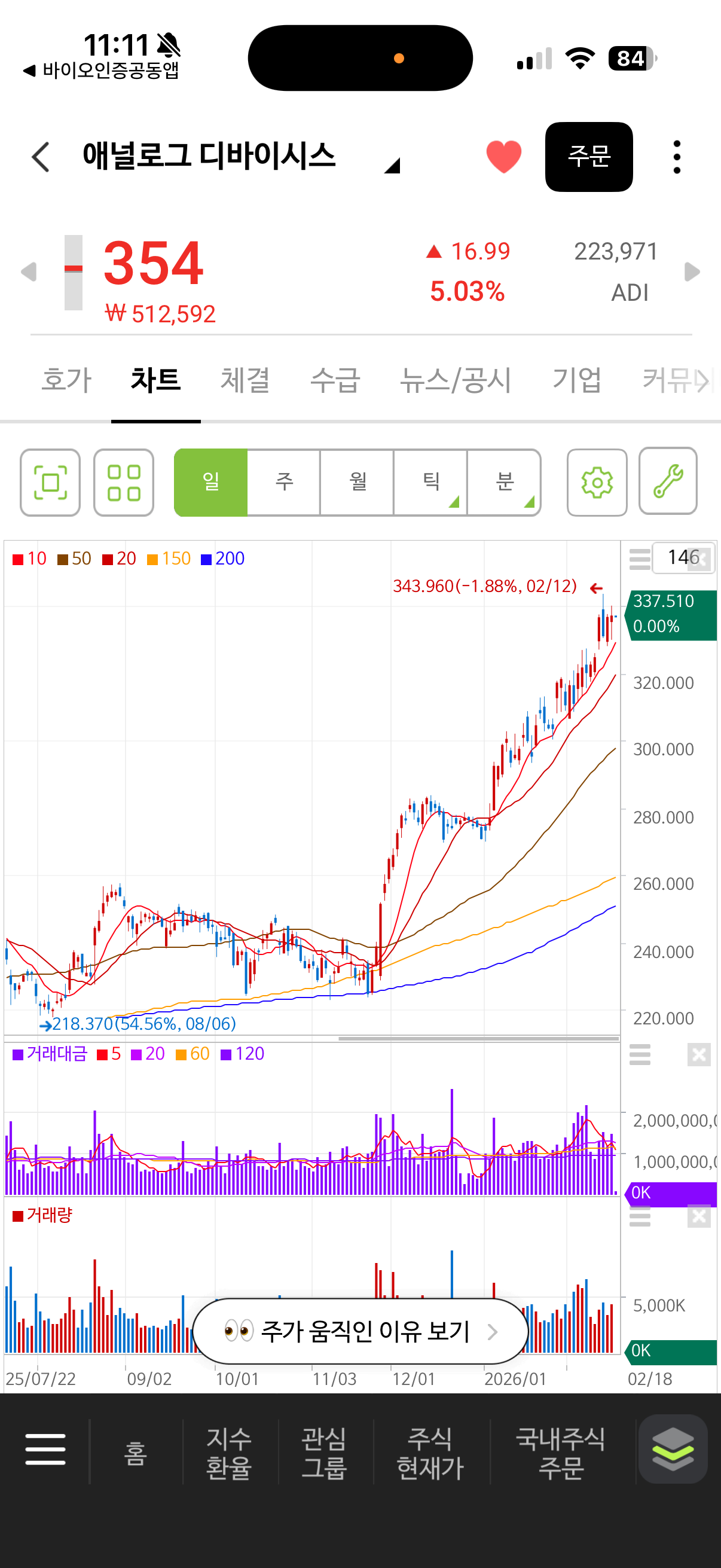
Task: Return to 바이오인증공동앱 via the status bar
Action: point(102,71)
